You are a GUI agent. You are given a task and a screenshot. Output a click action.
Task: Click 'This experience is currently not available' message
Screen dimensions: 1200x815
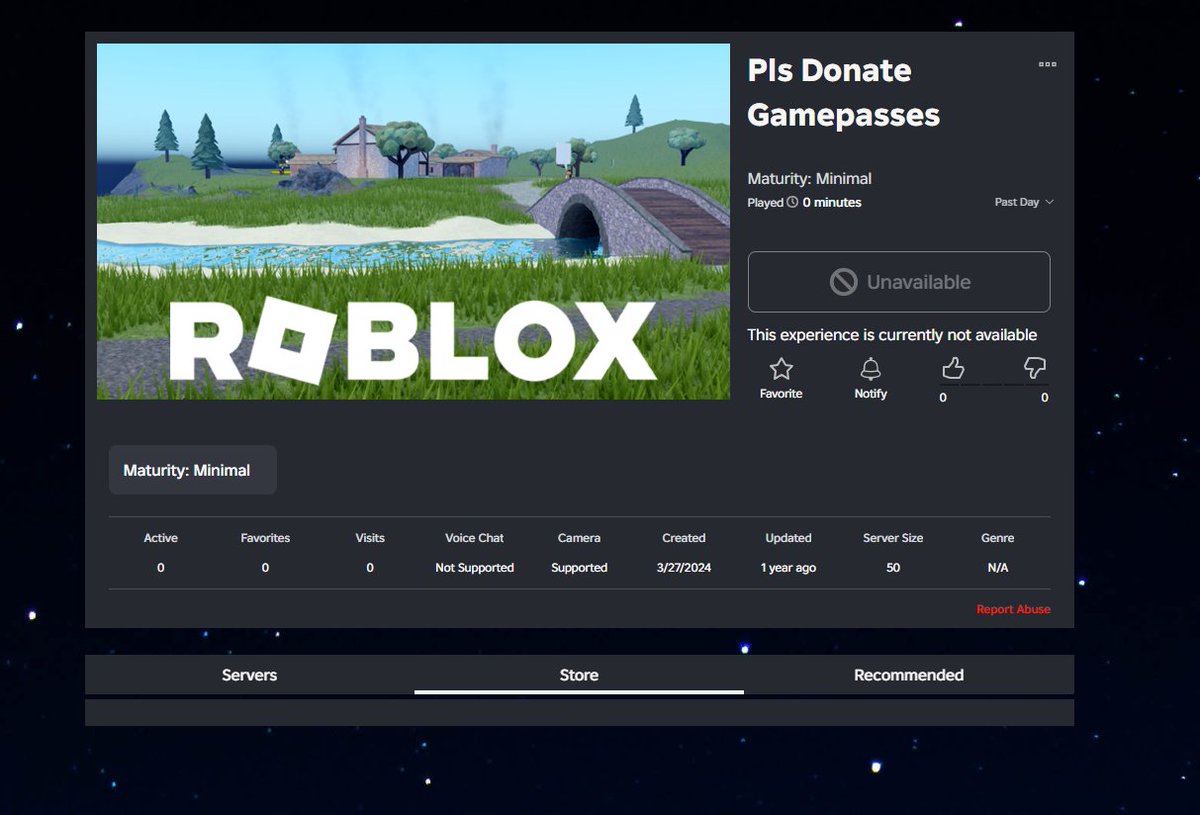(x=892, y=335)
